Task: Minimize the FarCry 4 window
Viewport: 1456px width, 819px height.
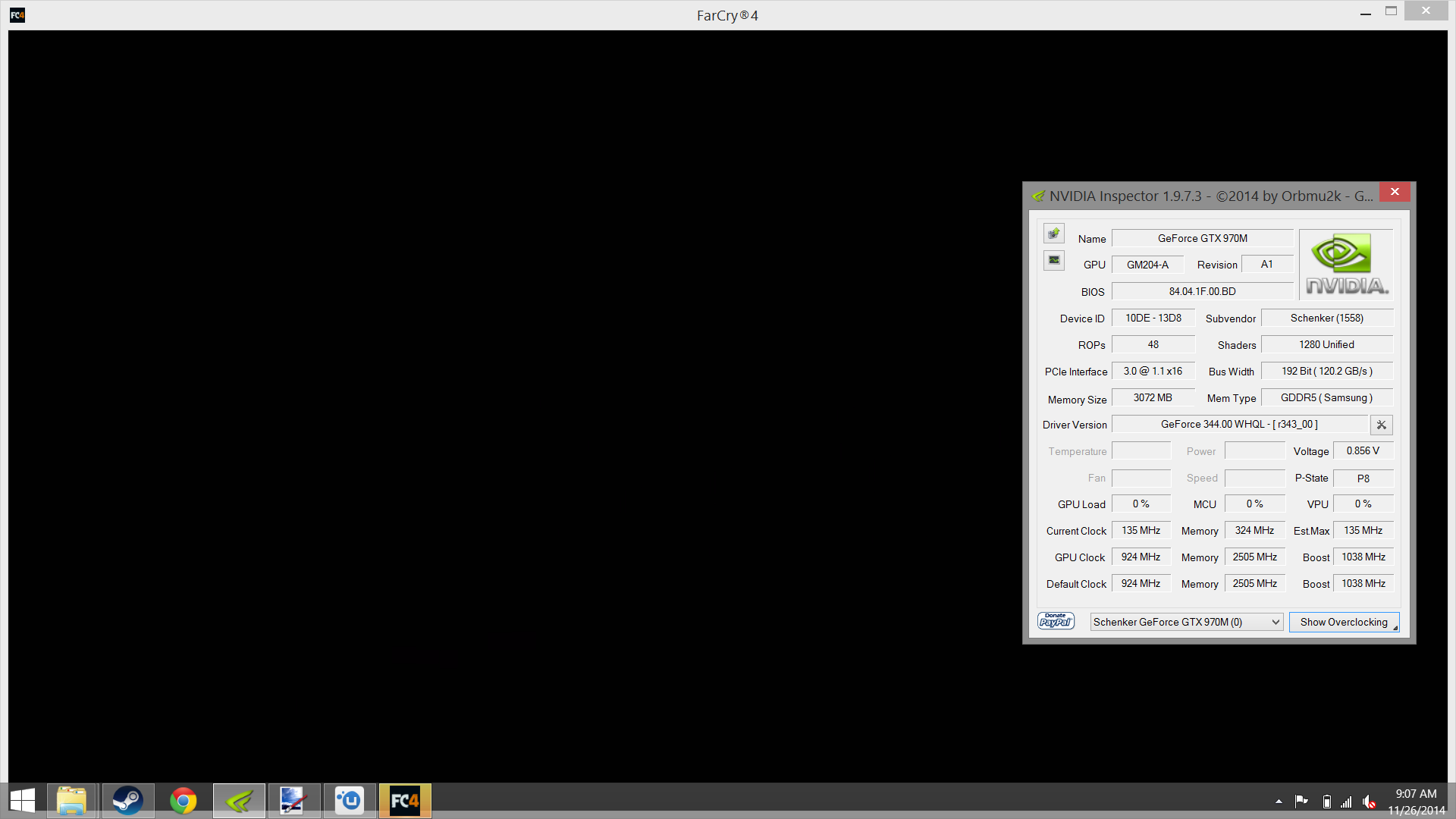Action: point(1366,13)
